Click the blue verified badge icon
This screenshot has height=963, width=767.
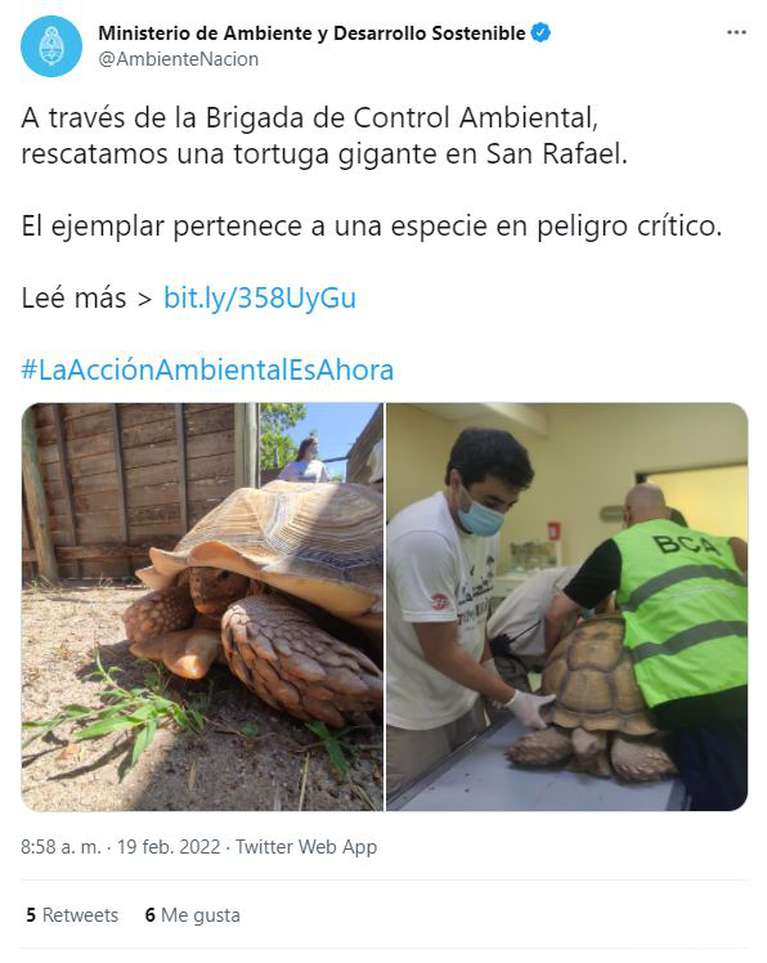click(x=540, y=33)
